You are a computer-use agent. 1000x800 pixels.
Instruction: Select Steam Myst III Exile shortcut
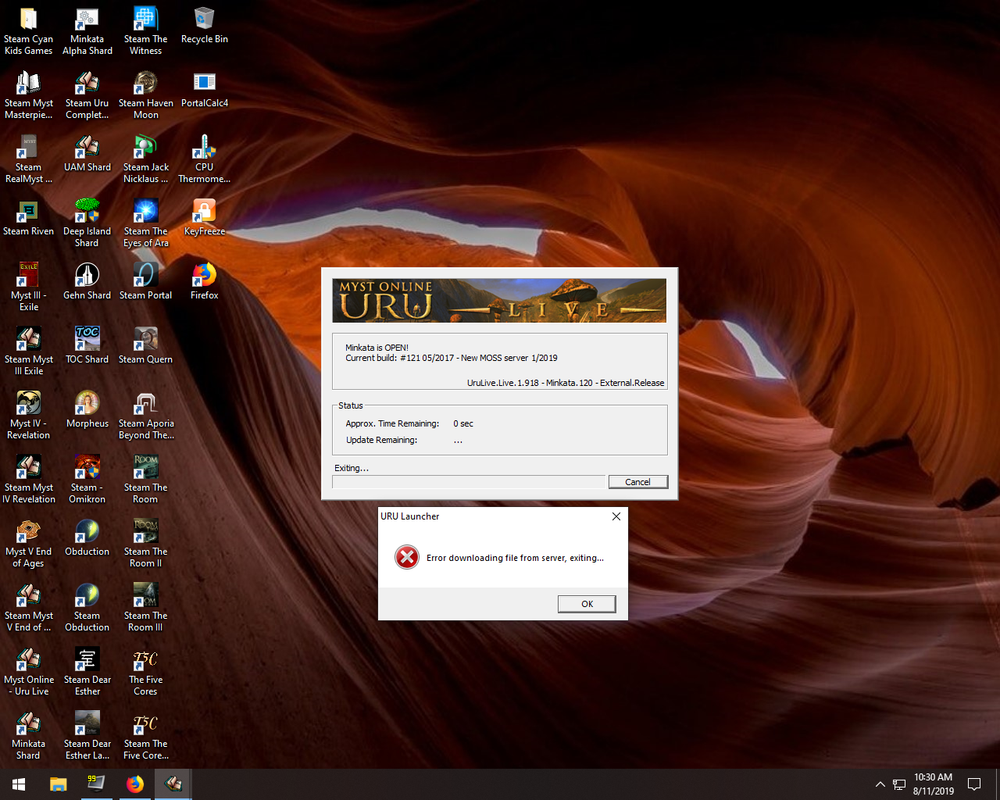pyautogui.click(x=29, y=352)
